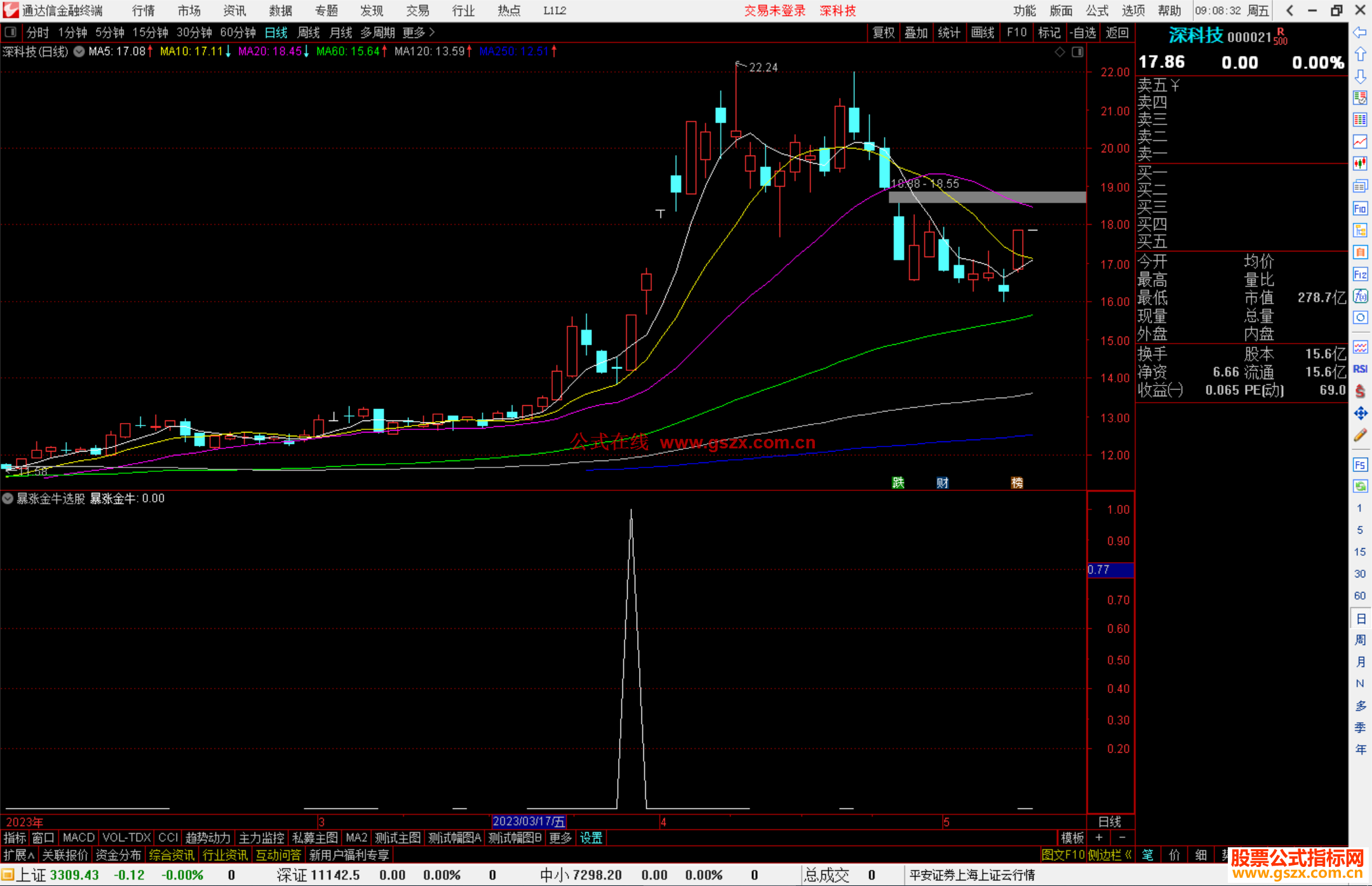1372x886 pixels.
Task: Click the F12 trading sidebar icon
Action: coord(1360,274)
